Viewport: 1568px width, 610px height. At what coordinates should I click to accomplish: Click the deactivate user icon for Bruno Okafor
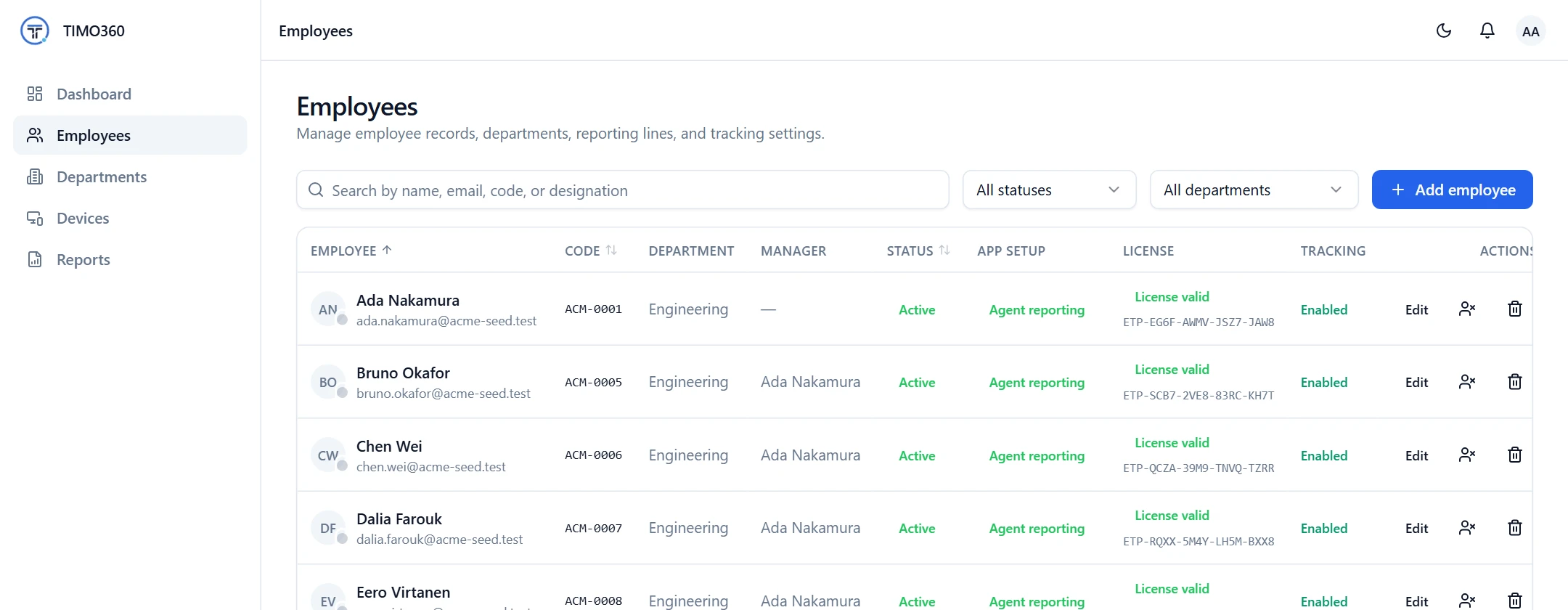click(x=1467, y=382)
